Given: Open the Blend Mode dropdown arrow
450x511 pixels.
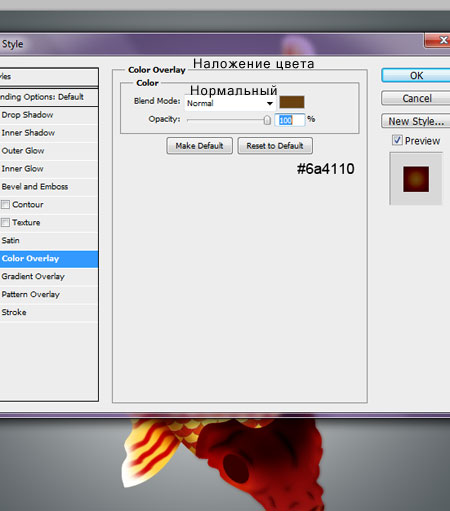Looking at the screenshot, I should [270, 103].
